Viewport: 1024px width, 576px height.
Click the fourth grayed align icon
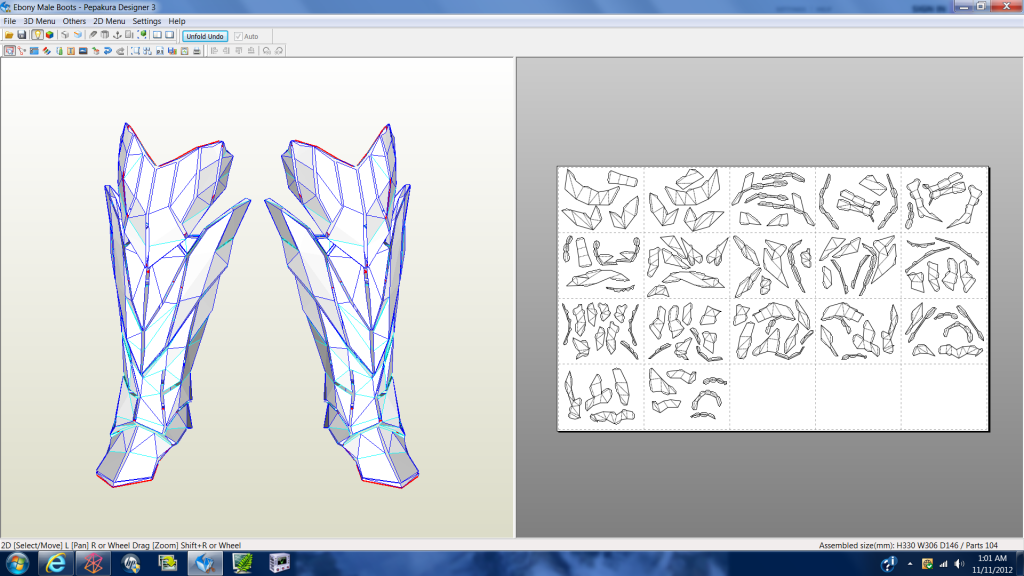click(251, 51)
